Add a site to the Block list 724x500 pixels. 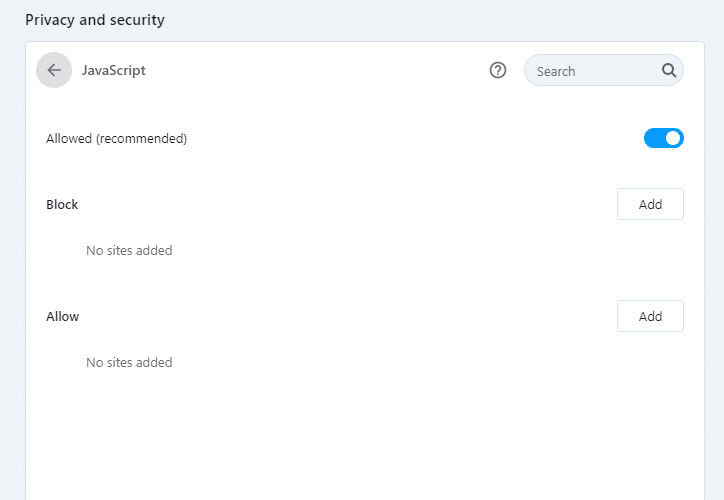pos(650,204)
